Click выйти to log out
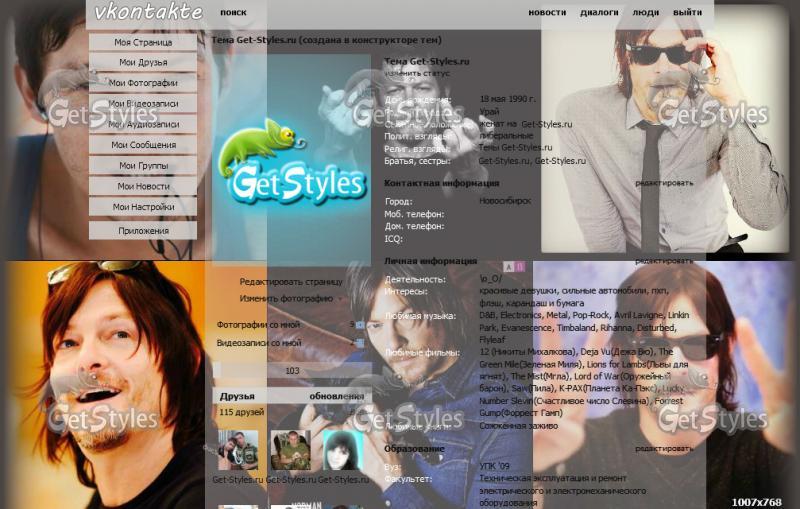Viewport: 800px width, 509px height. coord(687,12)
